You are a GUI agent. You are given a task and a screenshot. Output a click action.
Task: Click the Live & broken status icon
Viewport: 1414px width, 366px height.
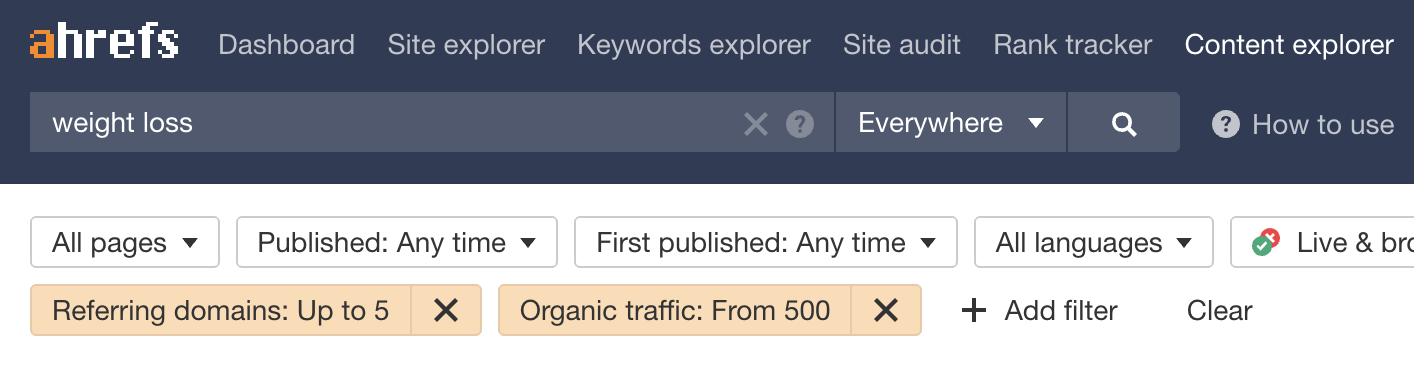1266,242
